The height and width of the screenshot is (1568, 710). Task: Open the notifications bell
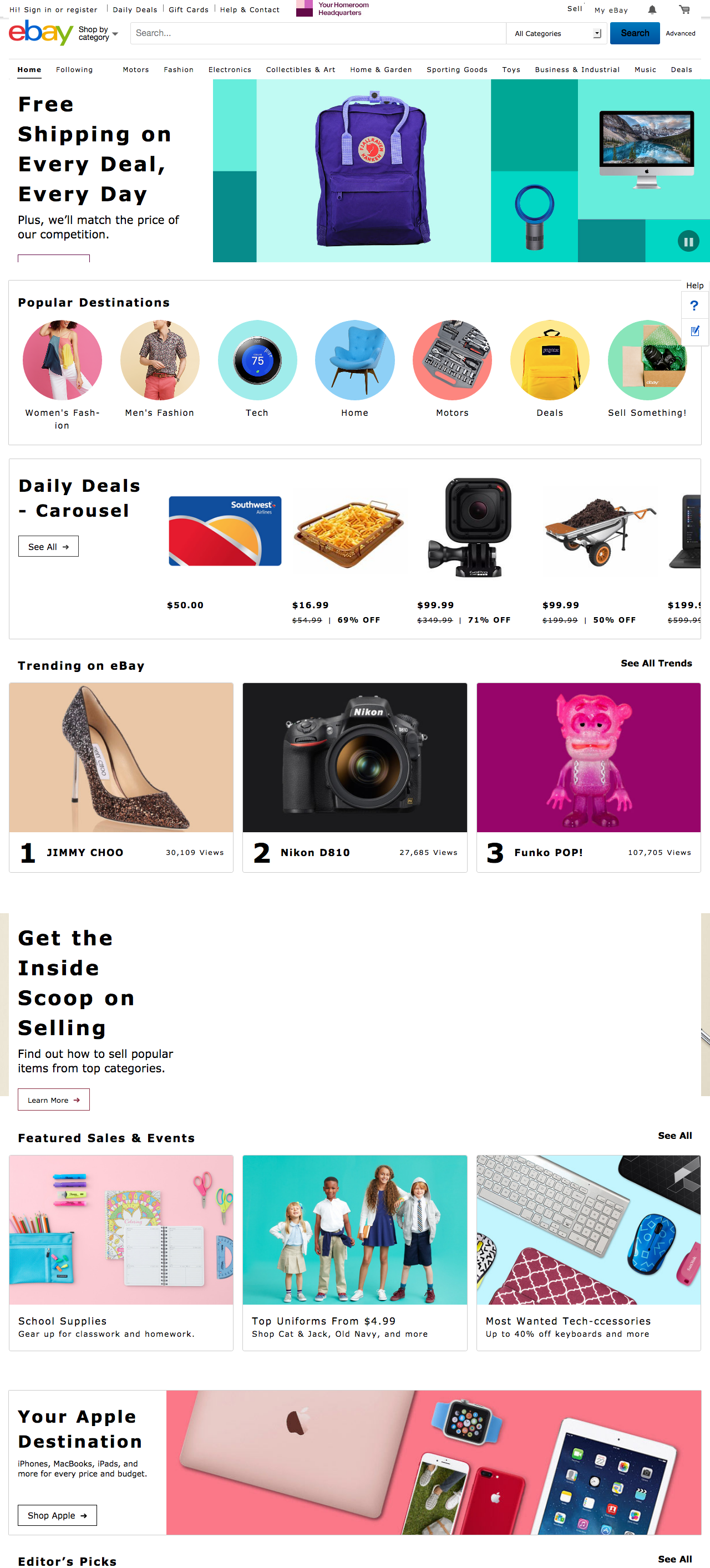tap(652, 10)
